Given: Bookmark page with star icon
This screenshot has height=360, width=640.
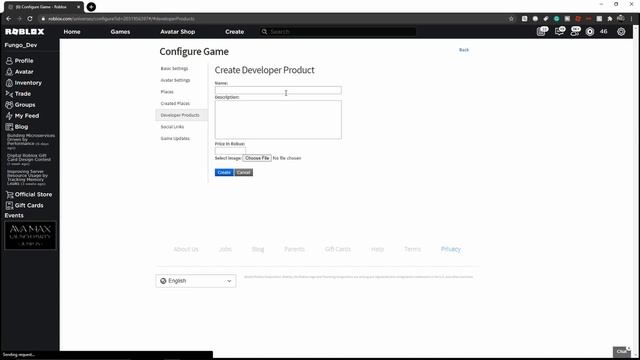Looking at the screenshot, I should tap(511, 19).
